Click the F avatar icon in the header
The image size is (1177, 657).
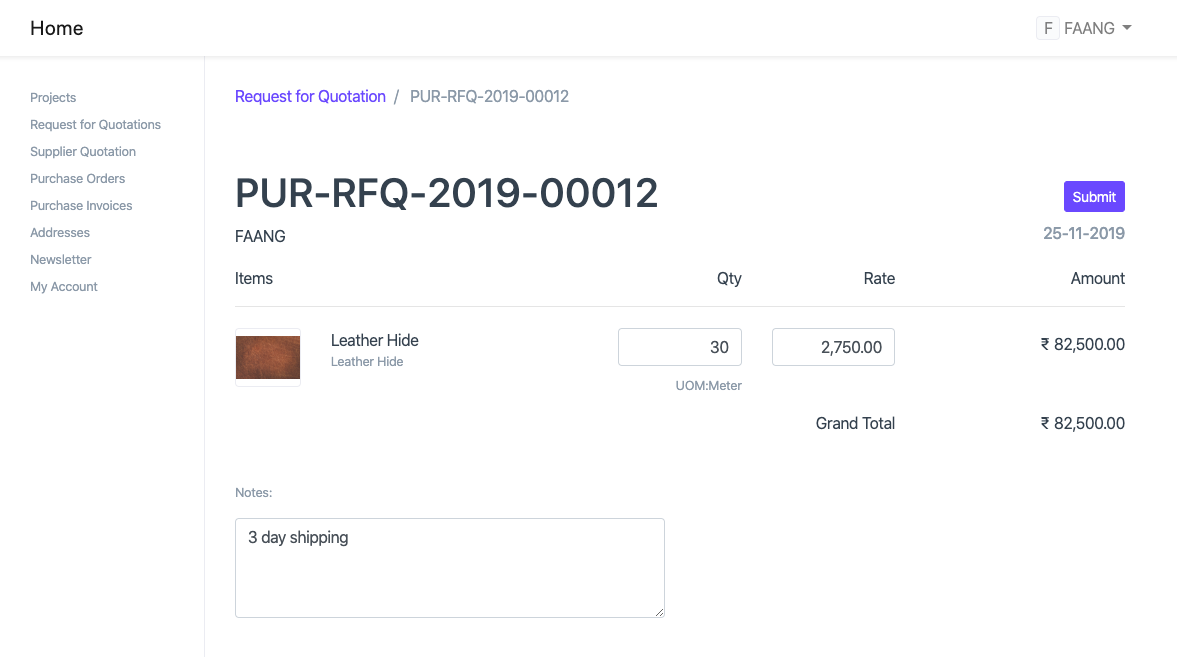coord(1046,28)
